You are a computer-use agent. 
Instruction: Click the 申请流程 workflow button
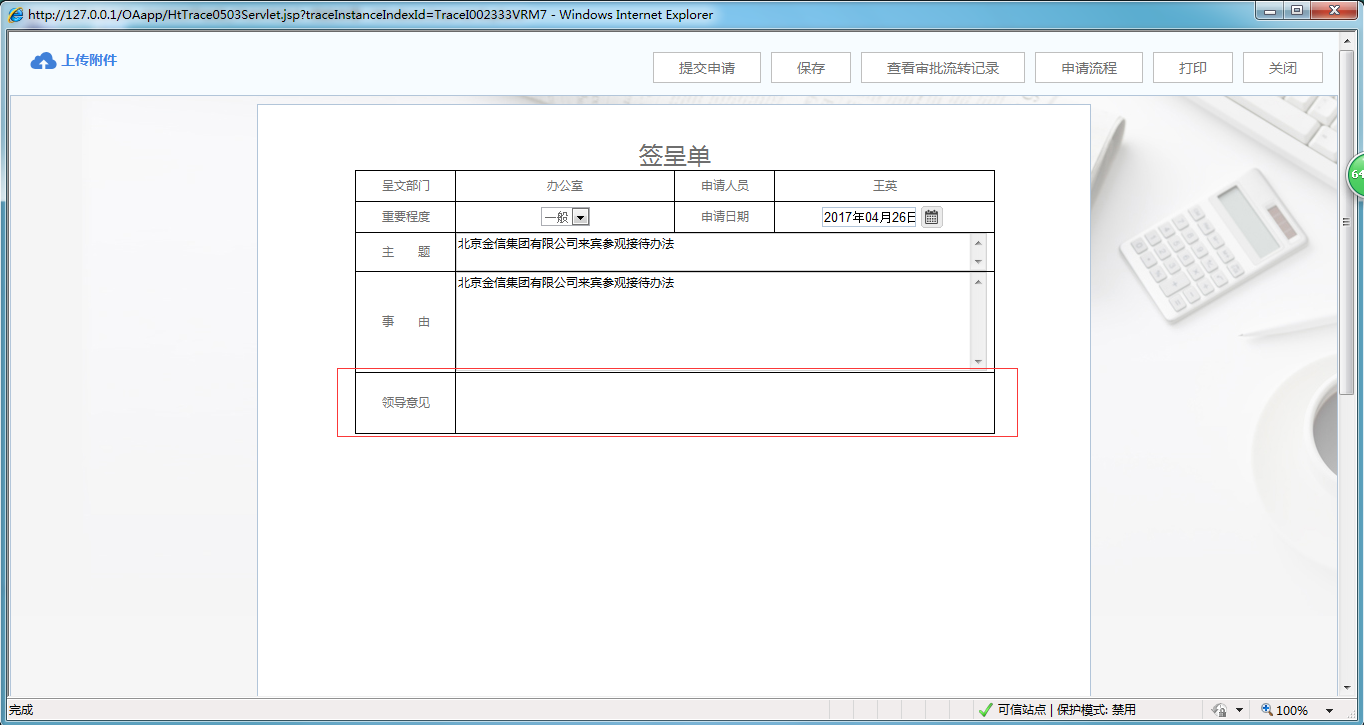[1088, 67]
